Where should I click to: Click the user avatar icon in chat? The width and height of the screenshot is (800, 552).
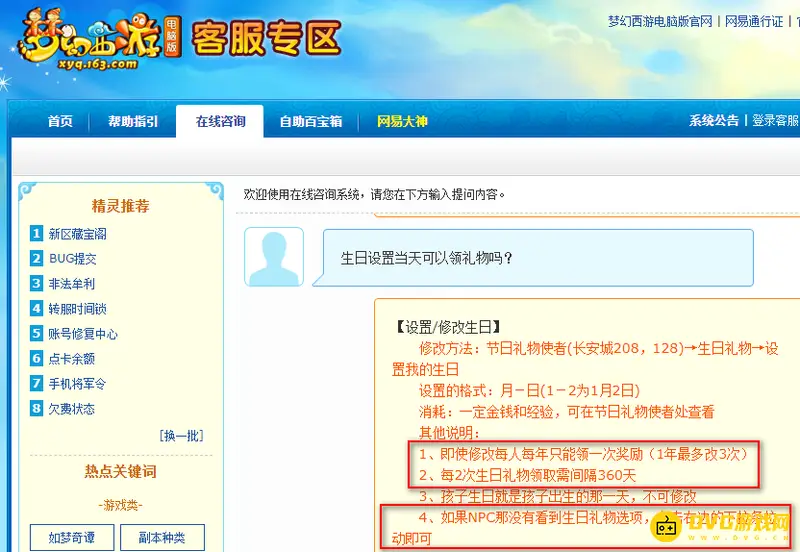[274, 257]
